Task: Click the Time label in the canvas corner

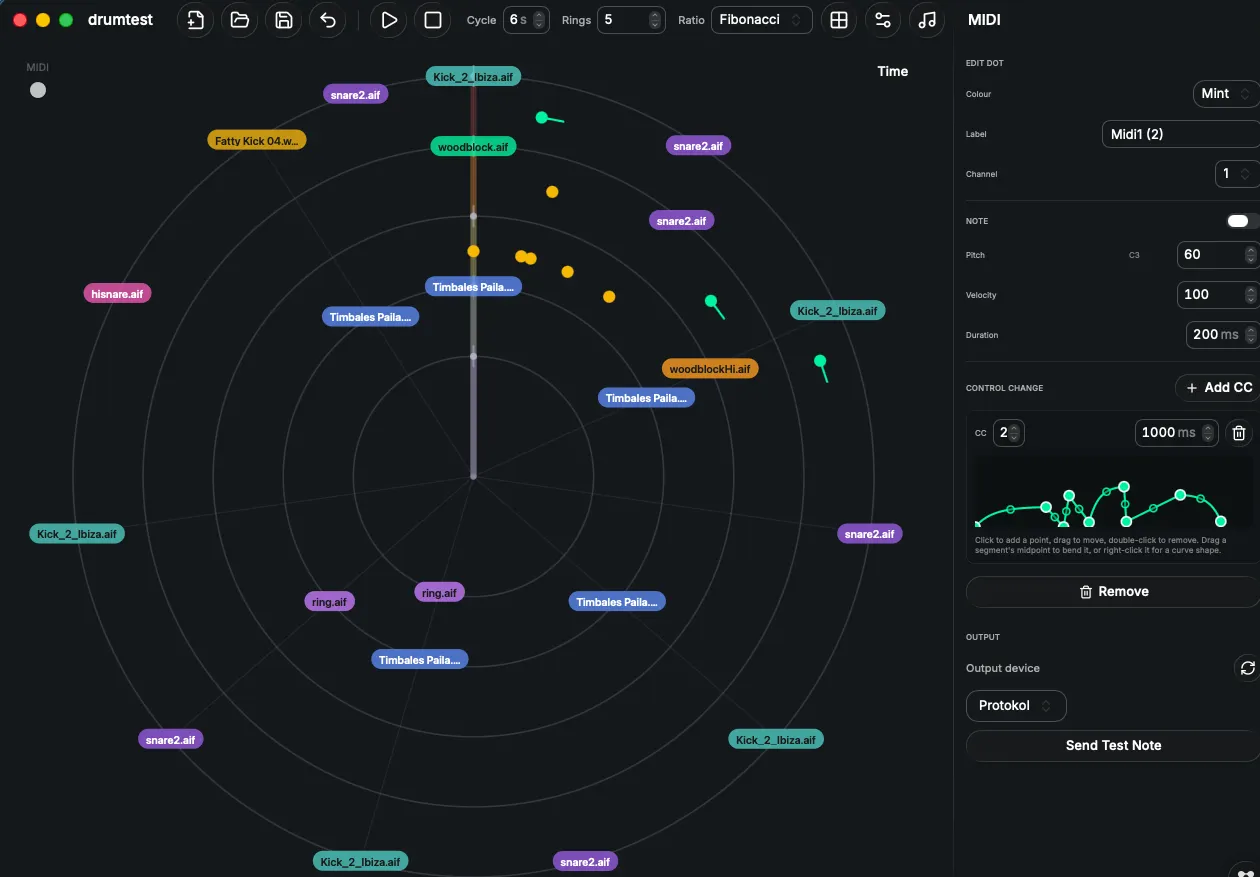Action: pyautogui.click(x=893, y=71)
